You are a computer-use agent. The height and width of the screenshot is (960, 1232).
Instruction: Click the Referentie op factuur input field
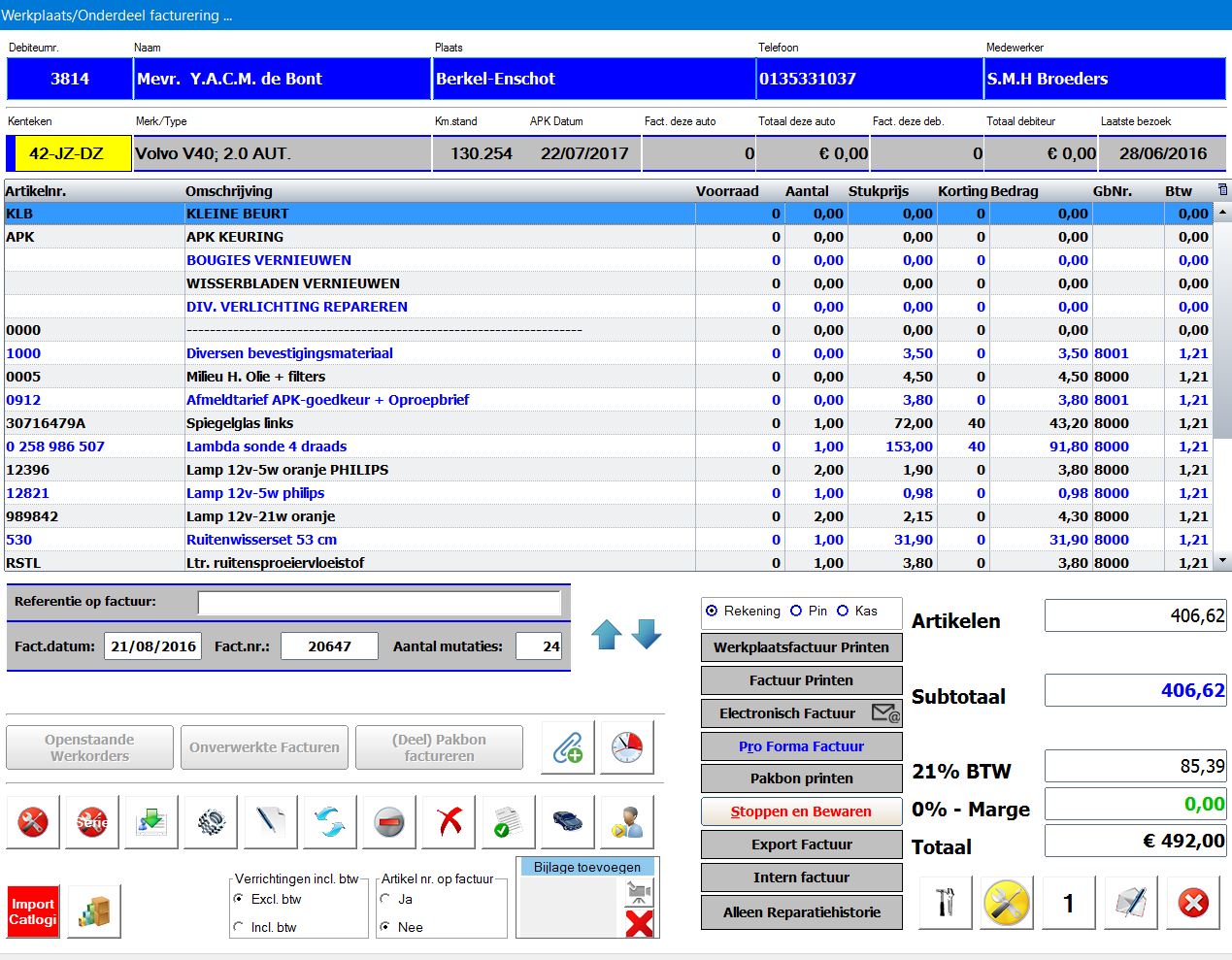[379, 603]
